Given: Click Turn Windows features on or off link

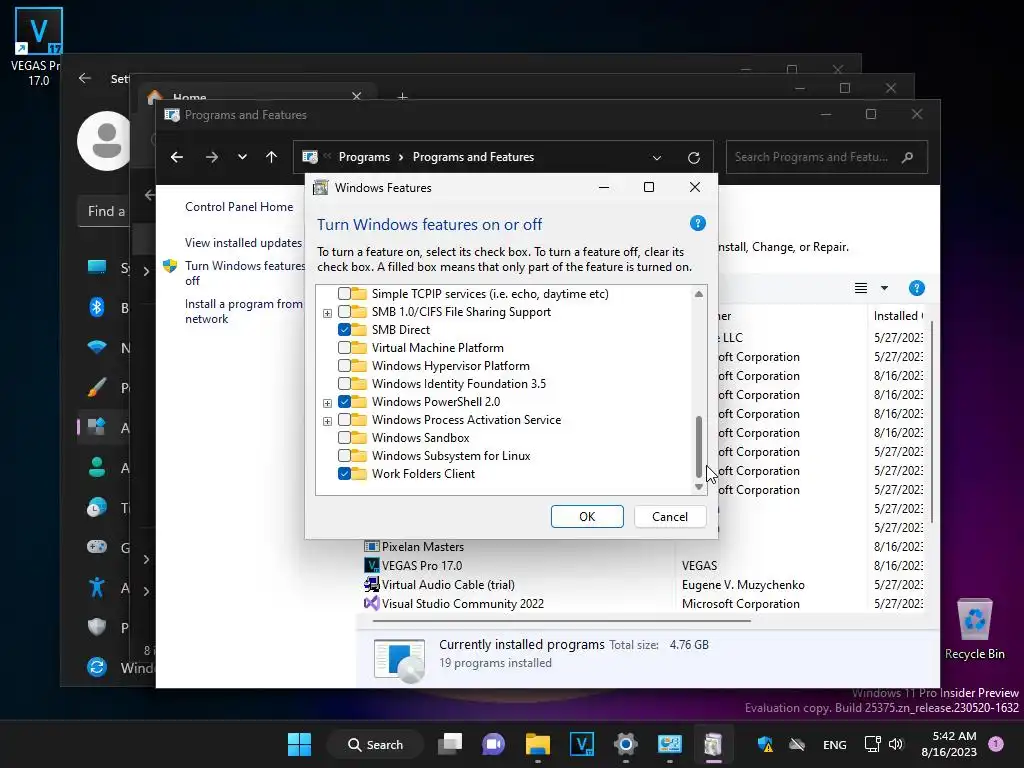Looking at the screenshot, I should tap(245, 273).
